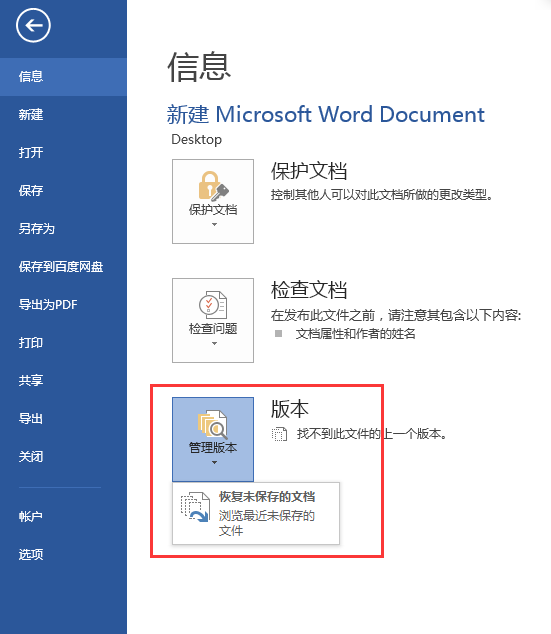Select 导出为PDF in the sidebar
The height and width of the screenshot is (634, 551).
click(63, 304)
